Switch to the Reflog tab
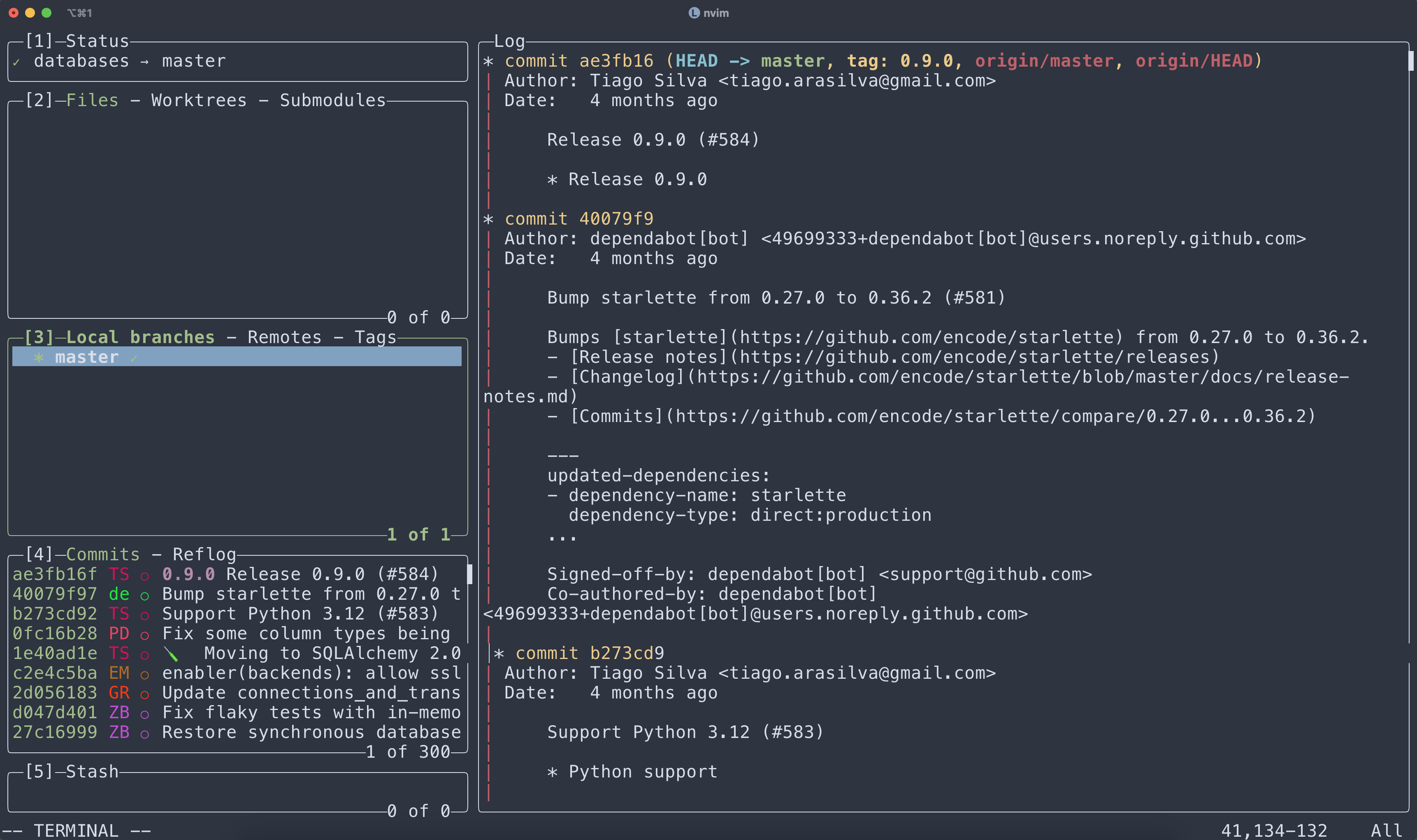This screenshot has width=1417, height=840. coord(204,554)
